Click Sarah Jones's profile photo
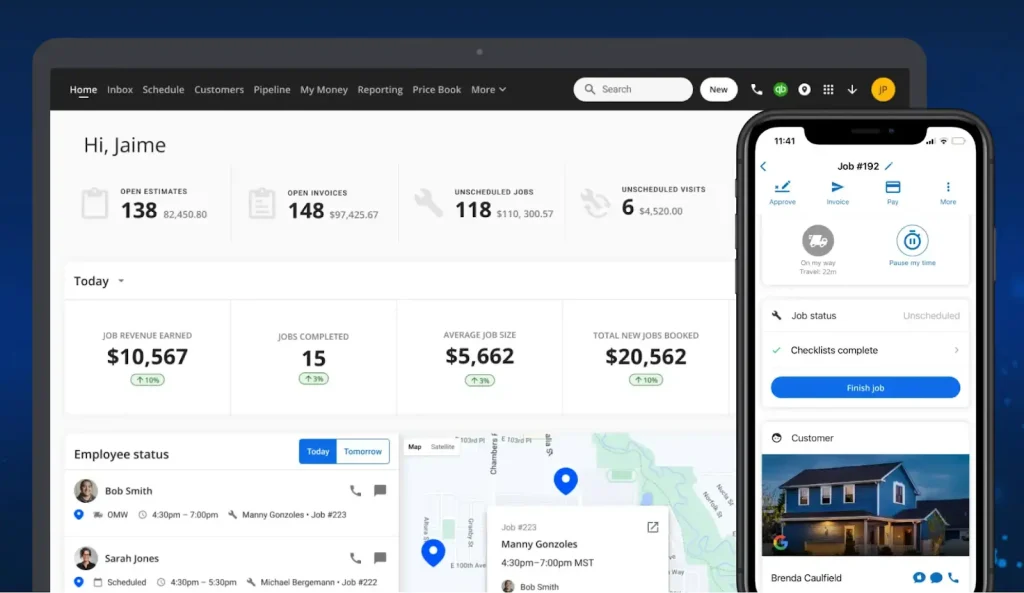The height and width of the screenshot is (593, 1024). coord(86,558)
